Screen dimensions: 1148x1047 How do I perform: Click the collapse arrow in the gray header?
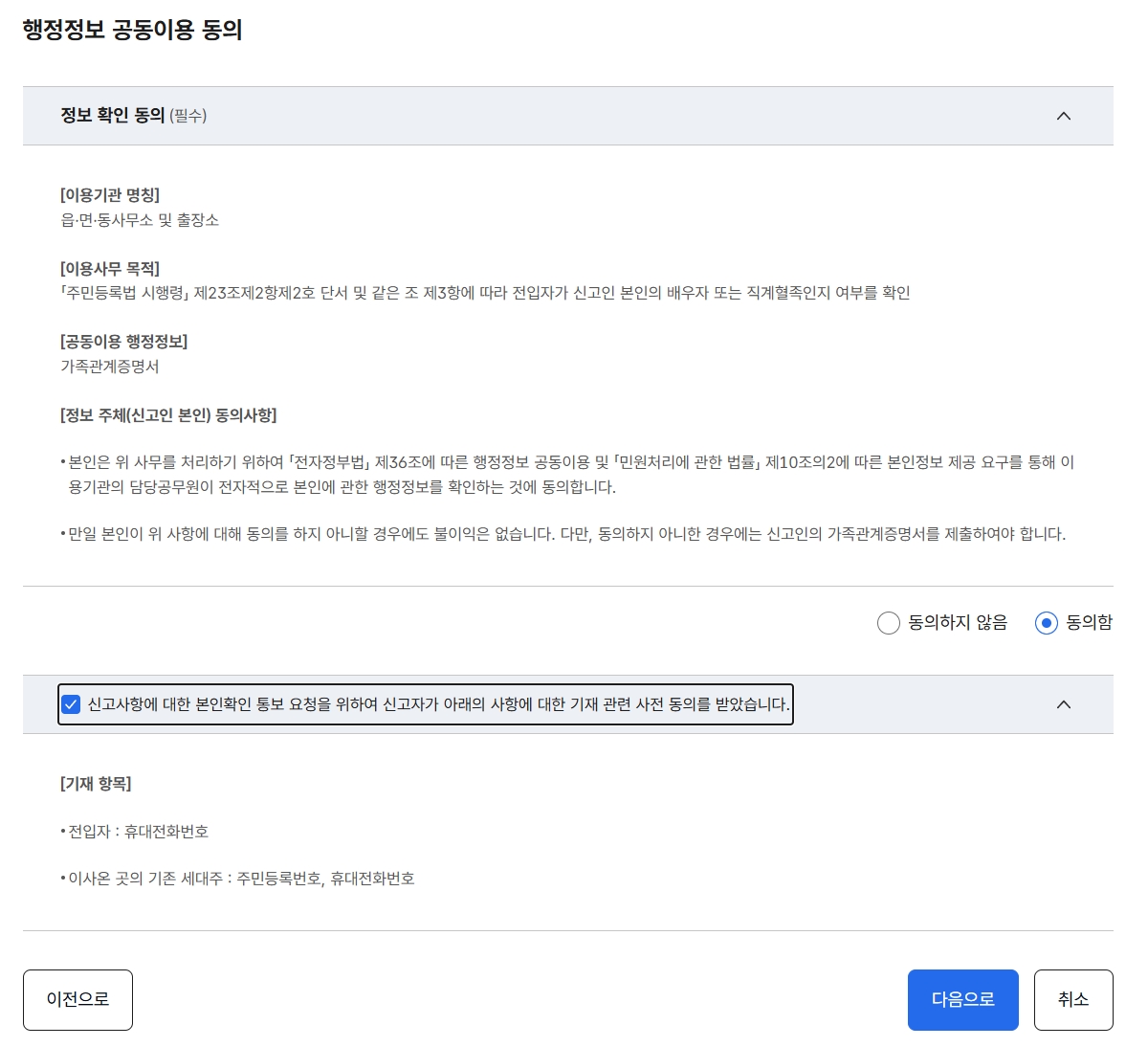click(1063, 115)
